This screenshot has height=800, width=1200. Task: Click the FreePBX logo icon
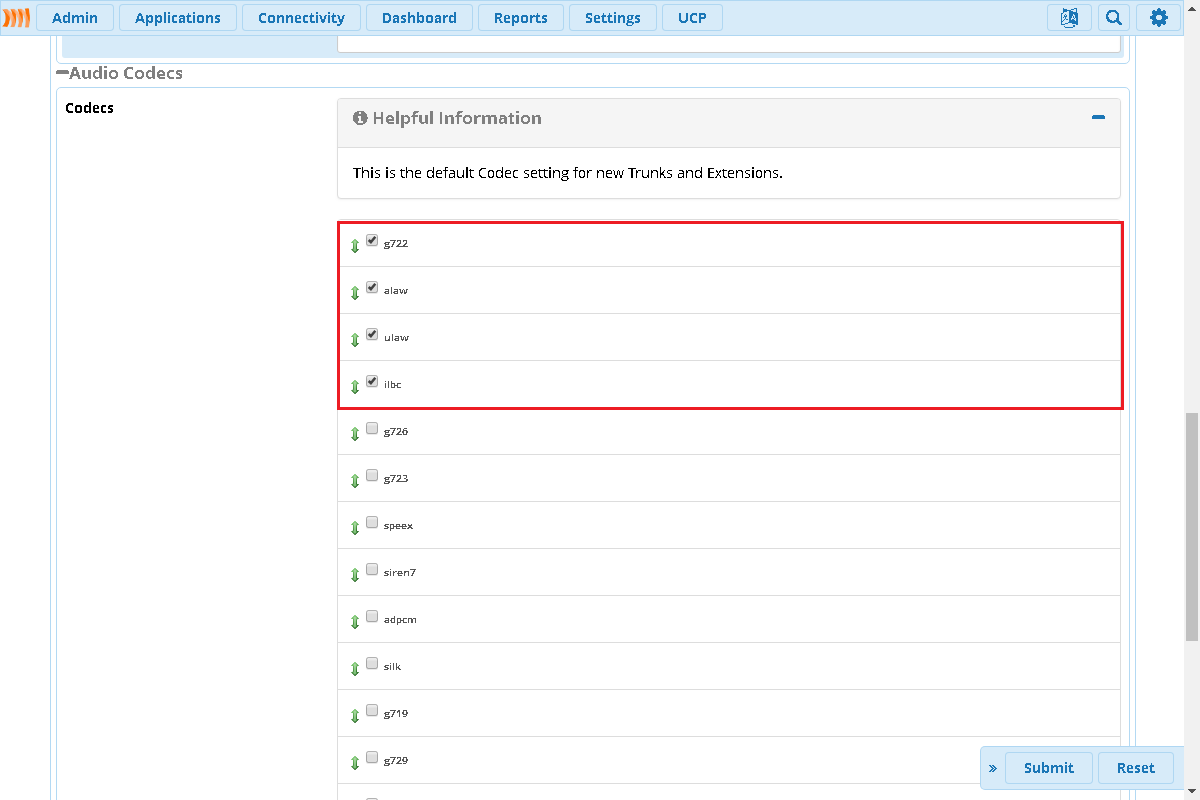pos(17,18)
